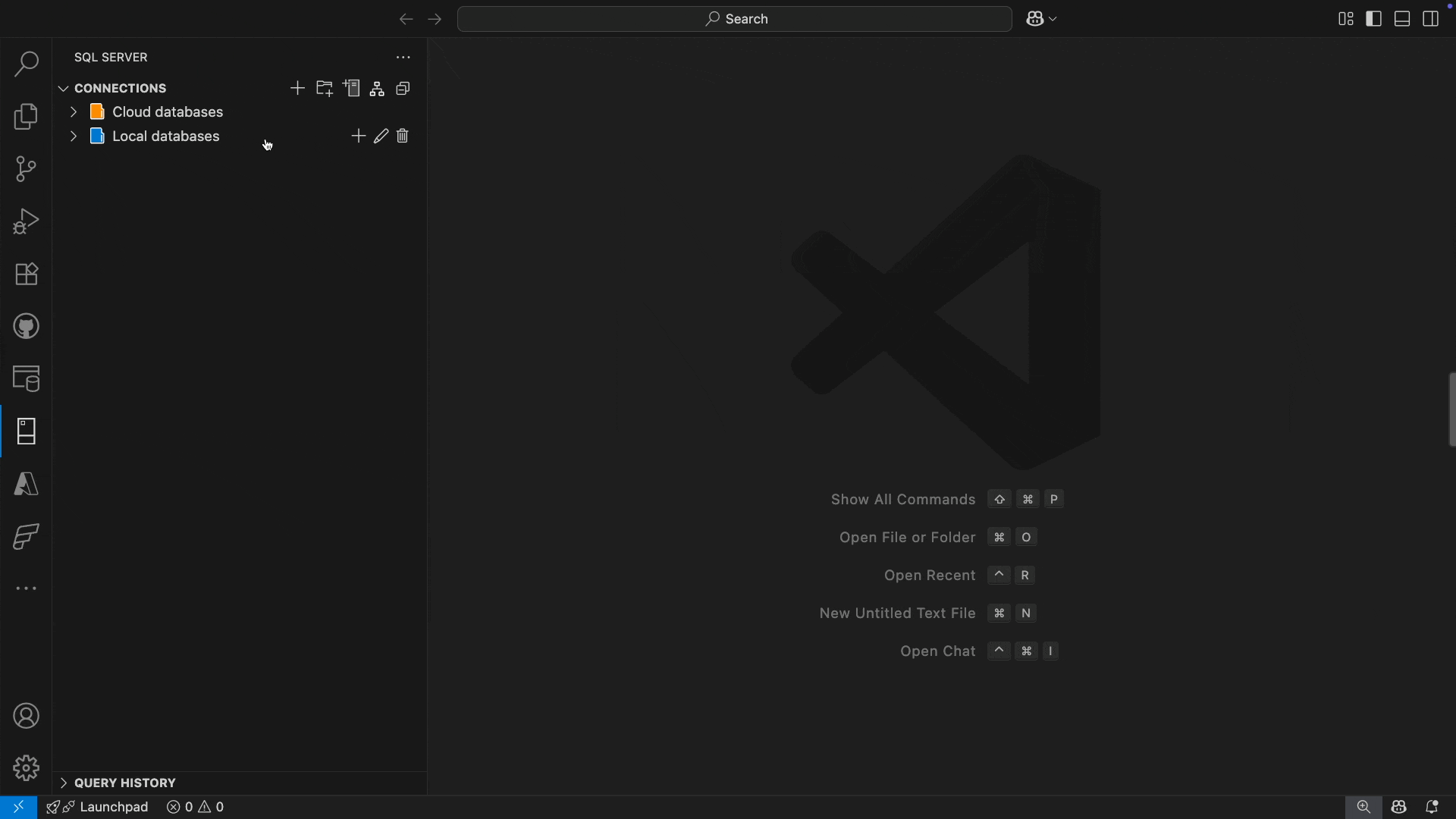Expand the Local databases group
Image resolution: width=1456 pixels, height=819 pixels.
coord(74,136)
